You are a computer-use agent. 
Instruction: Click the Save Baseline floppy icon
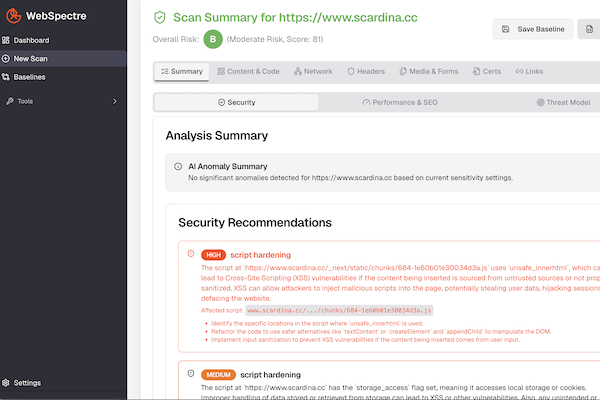click(x=505, y=29)
